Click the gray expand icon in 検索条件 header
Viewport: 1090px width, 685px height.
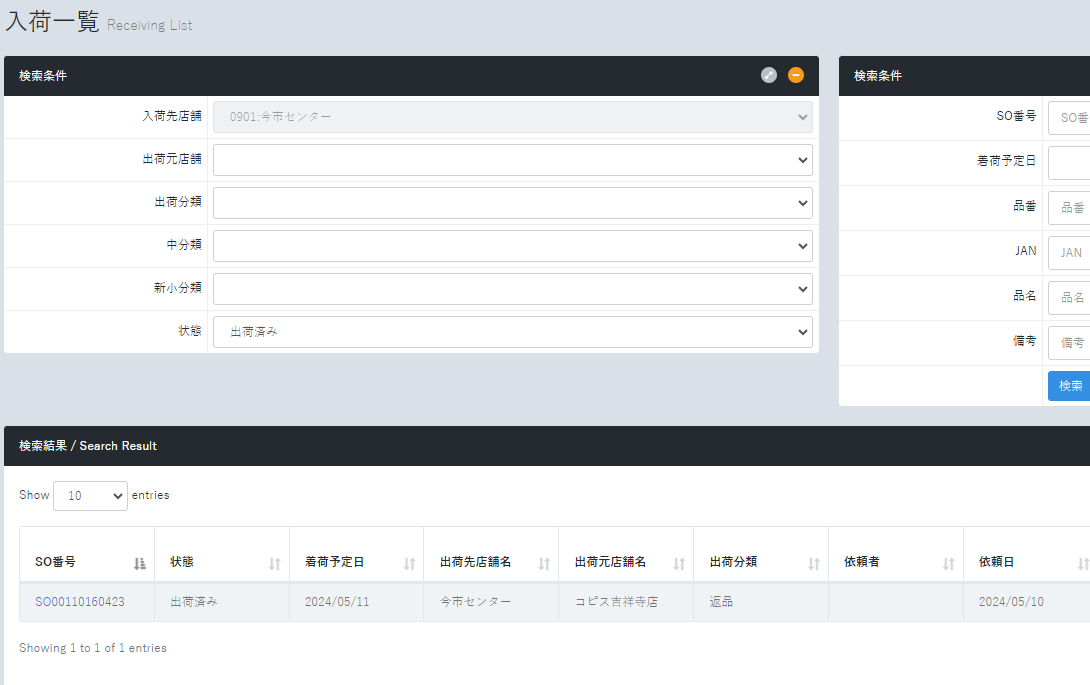768,75
